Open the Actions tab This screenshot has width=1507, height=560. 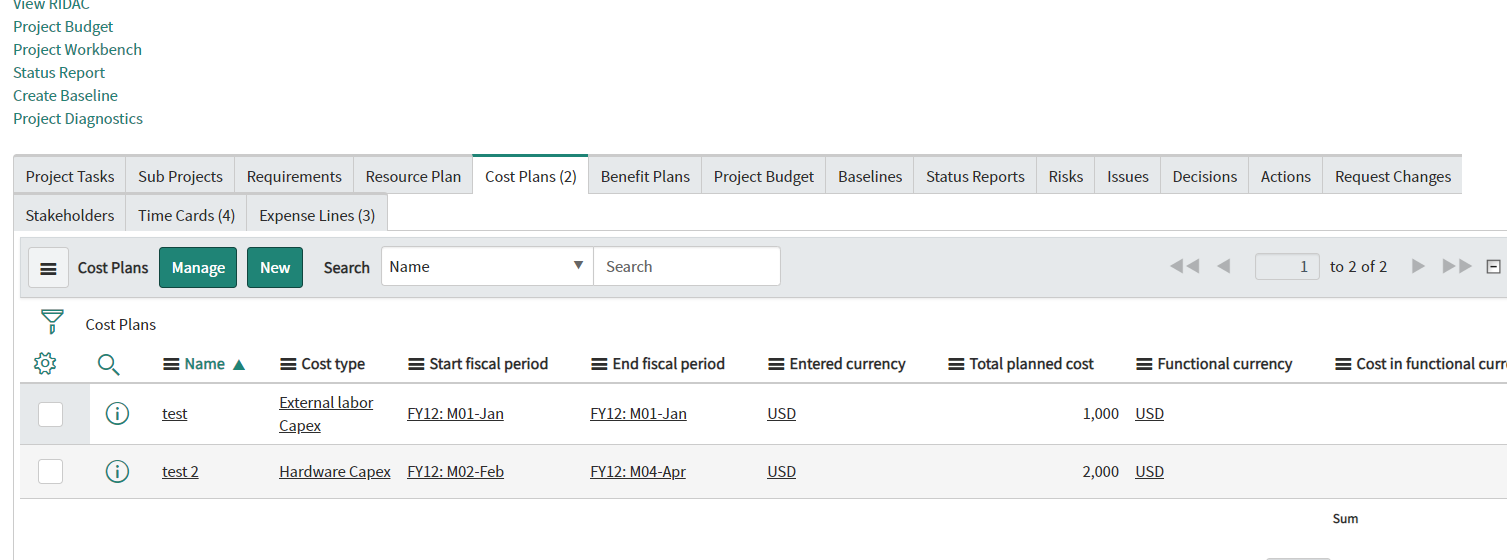1286,177
